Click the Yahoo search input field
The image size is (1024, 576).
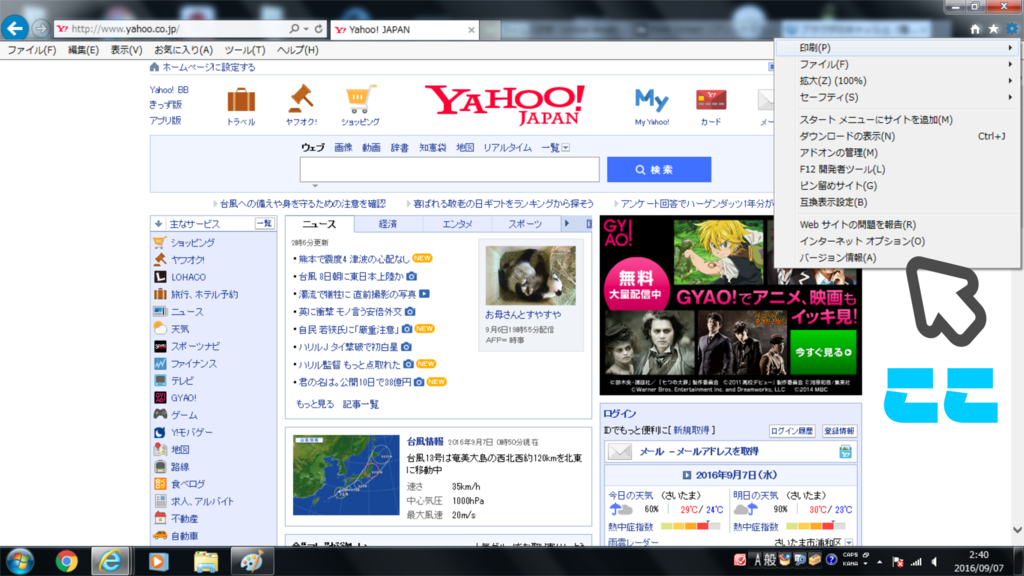tap(449, 170)
